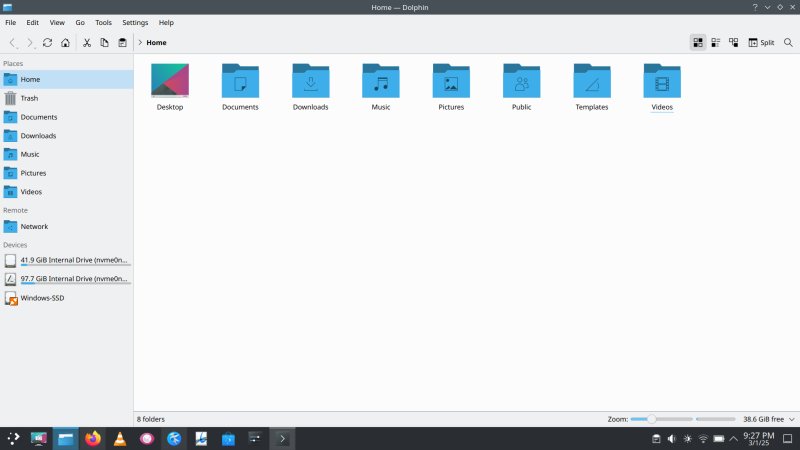
Task: Open the Tools menu
Action: pos(104,22)
